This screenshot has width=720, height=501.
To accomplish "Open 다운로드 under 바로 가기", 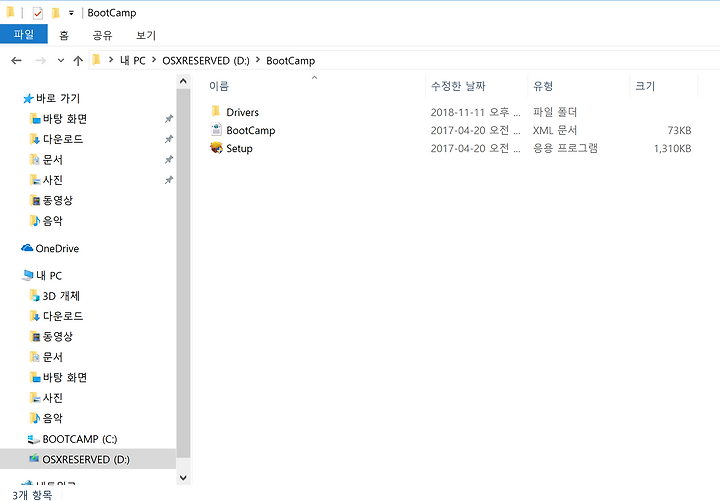I will coord(63,139).
